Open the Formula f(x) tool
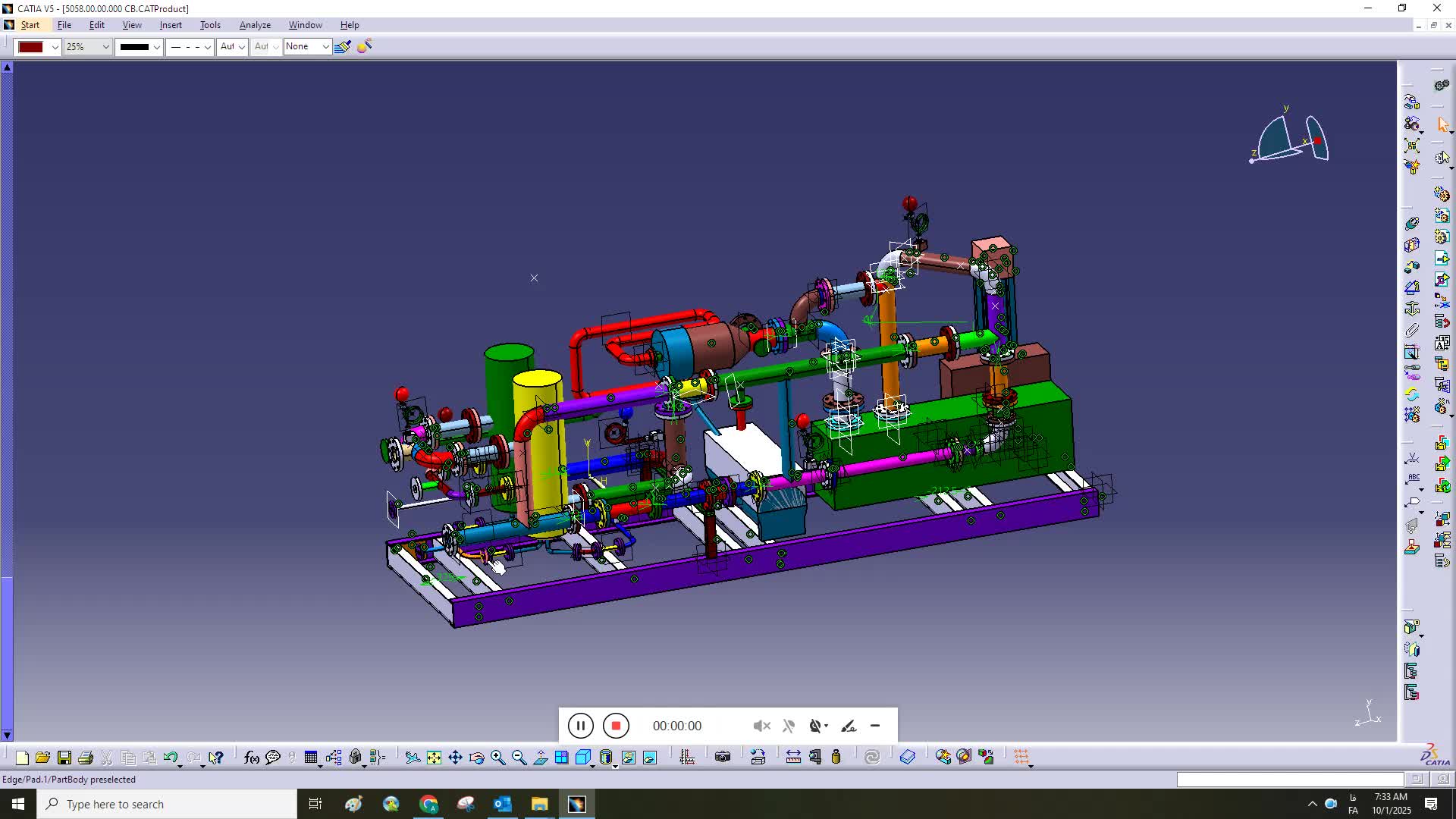 pyautogui.click(x=252, y=757)
